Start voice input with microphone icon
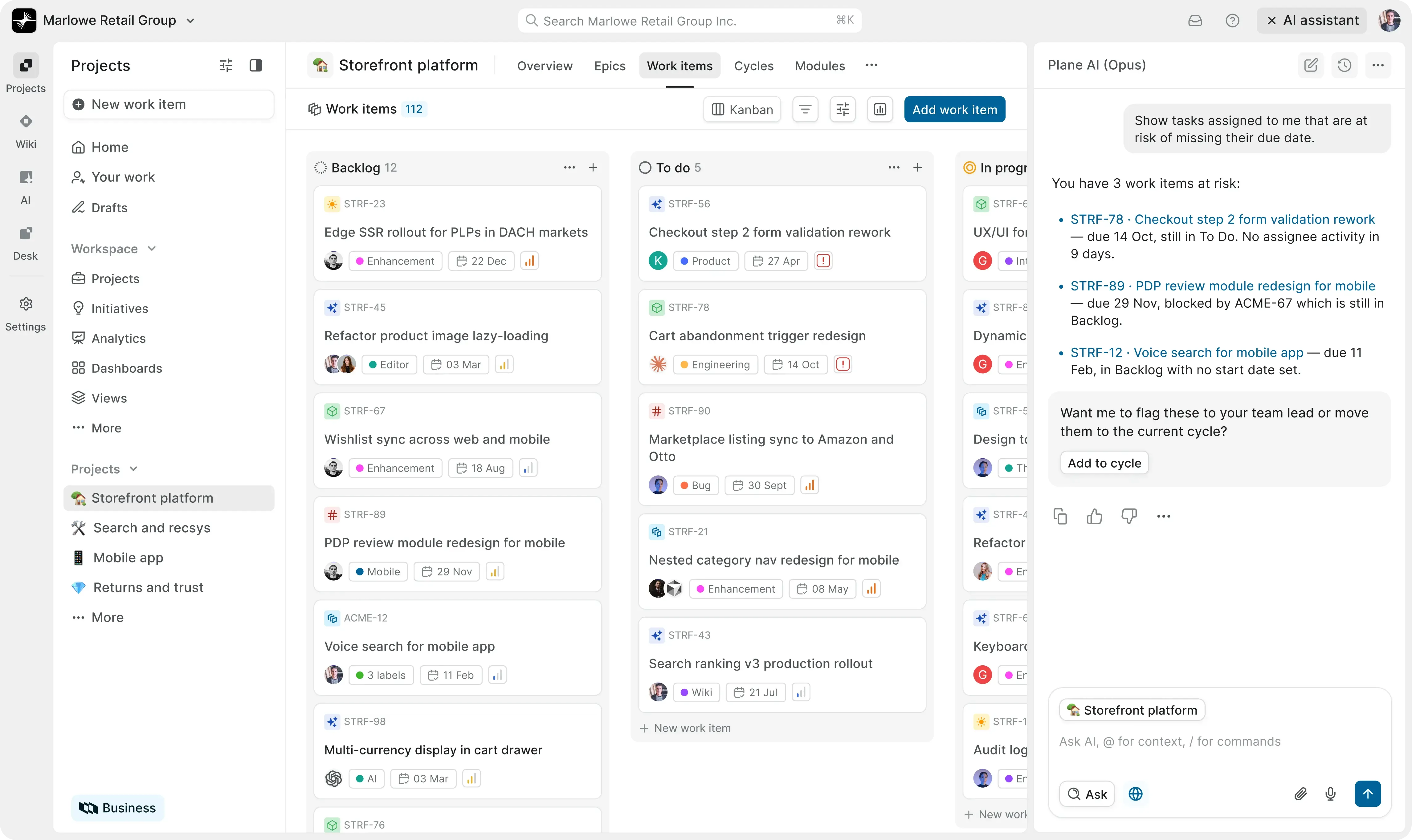Viewport: 1412px width, 840px height. pyautogui.click(x=1330, y=794)
